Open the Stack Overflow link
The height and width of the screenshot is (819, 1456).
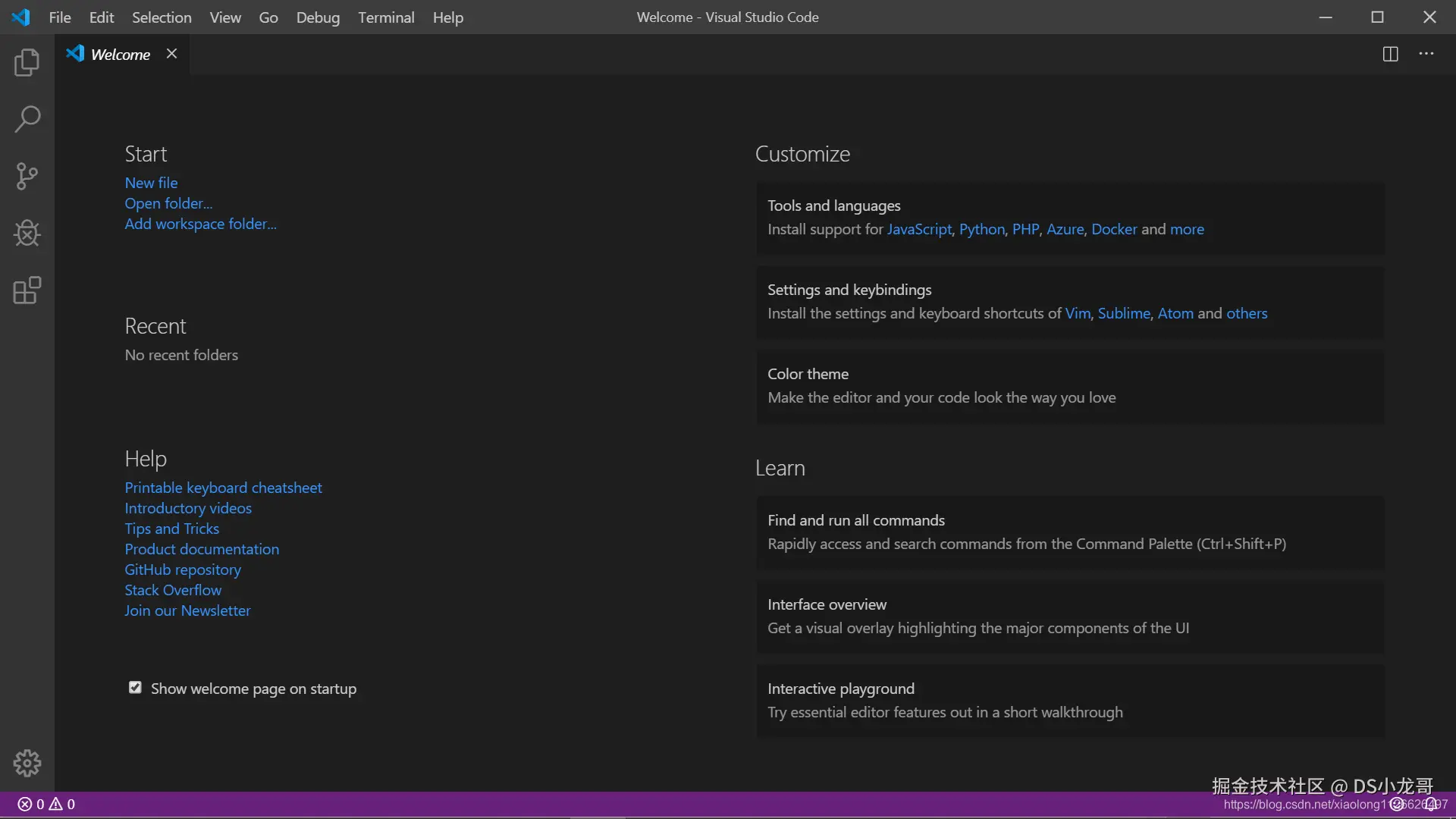[173, 590]
